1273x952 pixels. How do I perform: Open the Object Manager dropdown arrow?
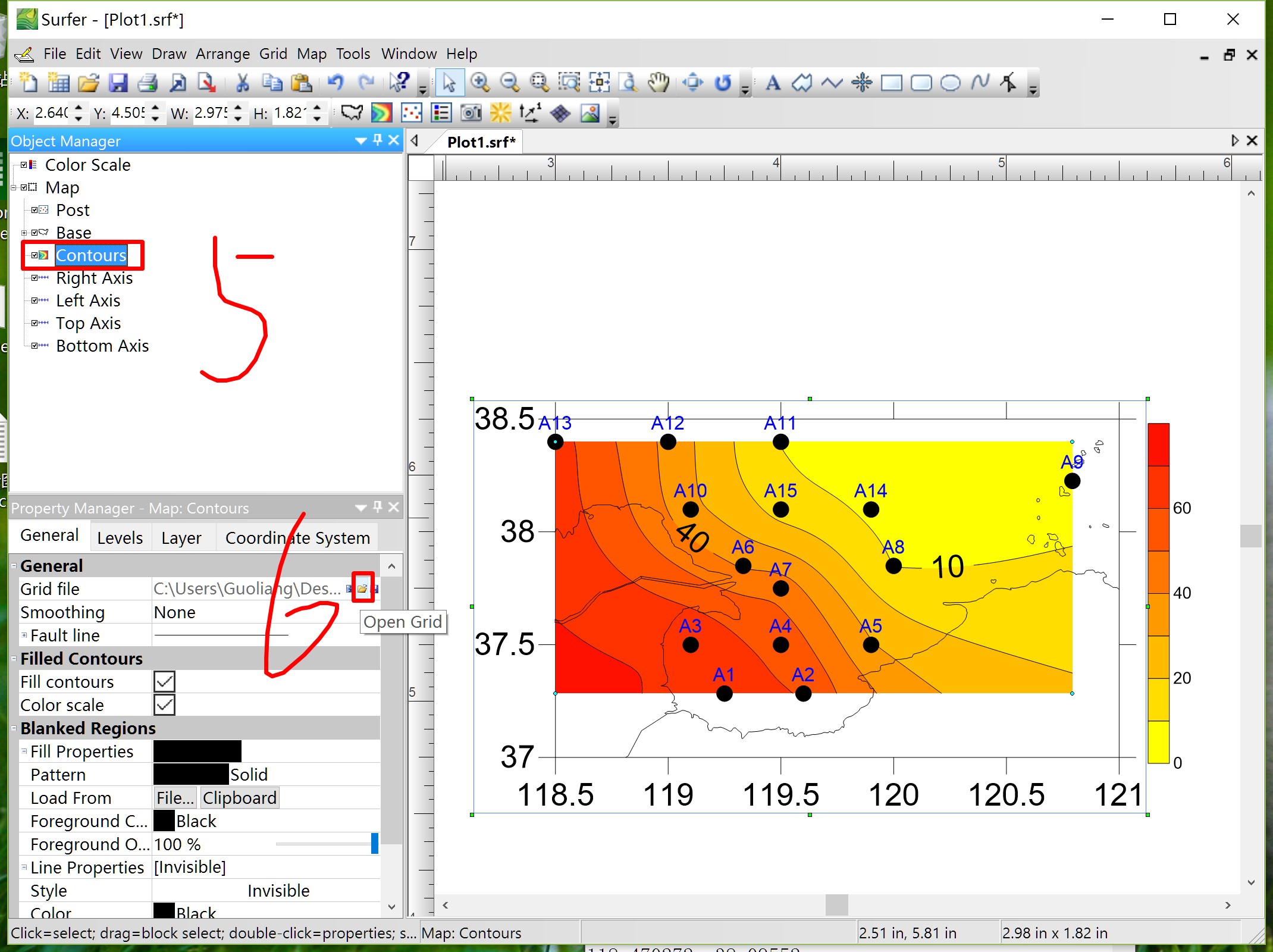pyautogui.click(x=360, y=141)
